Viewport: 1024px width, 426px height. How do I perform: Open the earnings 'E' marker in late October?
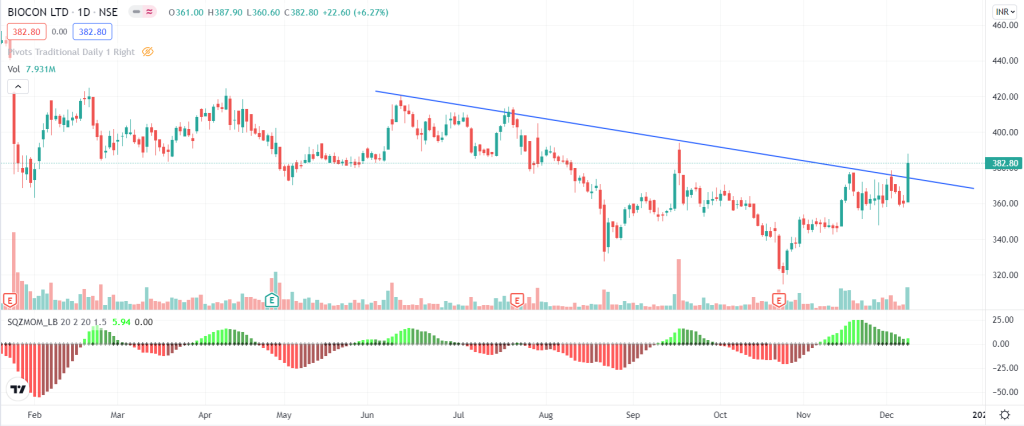tap(779, 299)
